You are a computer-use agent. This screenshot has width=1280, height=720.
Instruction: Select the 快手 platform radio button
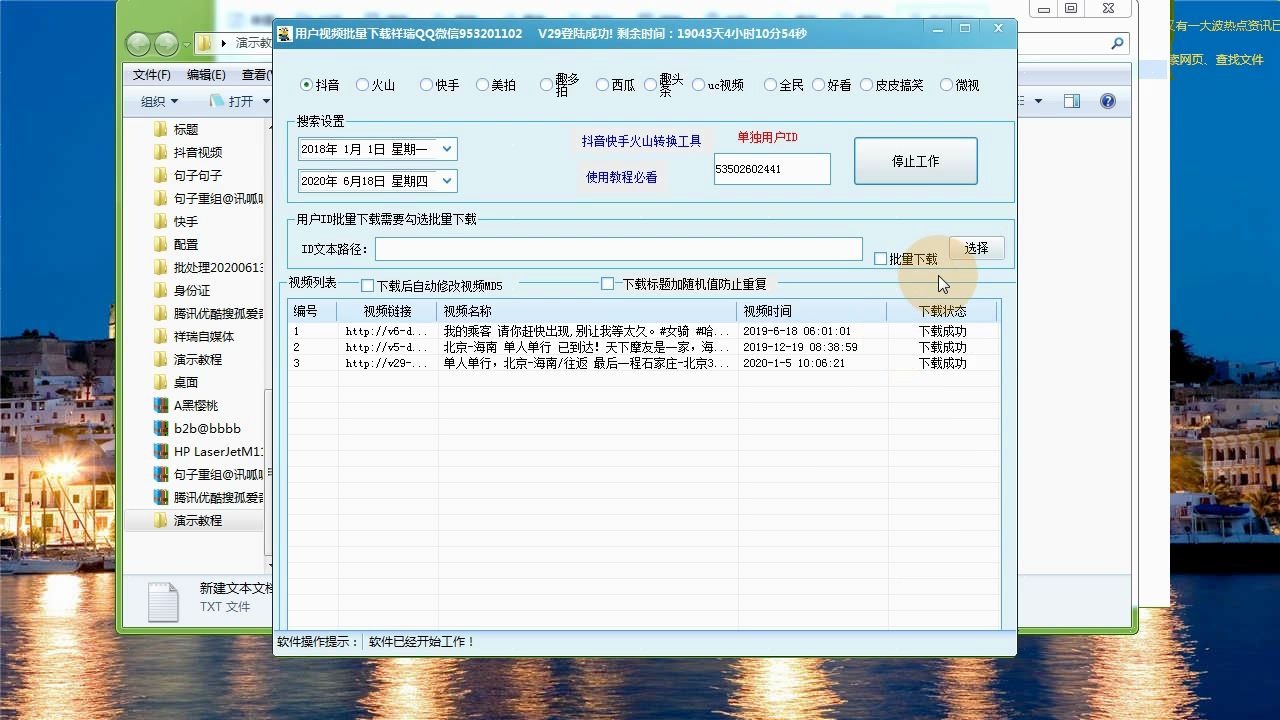426,85
